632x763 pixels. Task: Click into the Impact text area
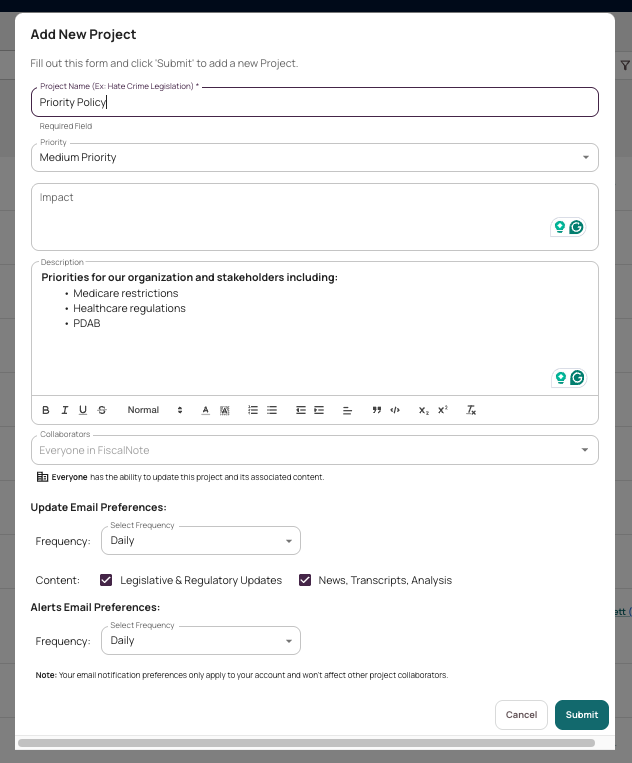(315, 217)
